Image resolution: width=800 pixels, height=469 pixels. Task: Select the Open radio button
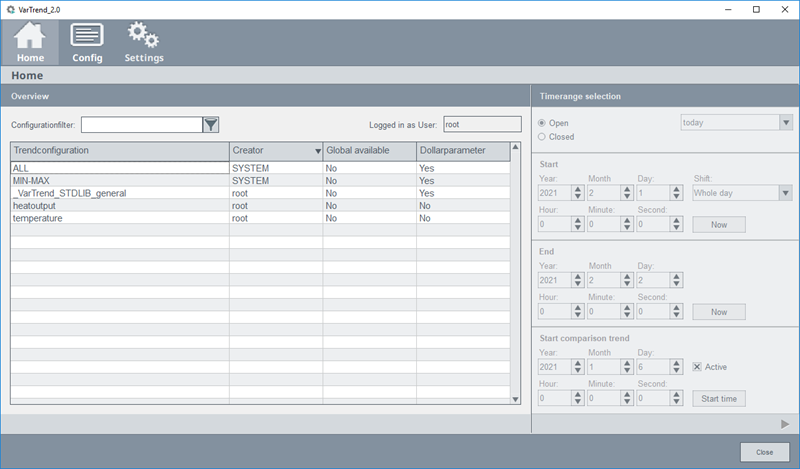pos(542,123)
